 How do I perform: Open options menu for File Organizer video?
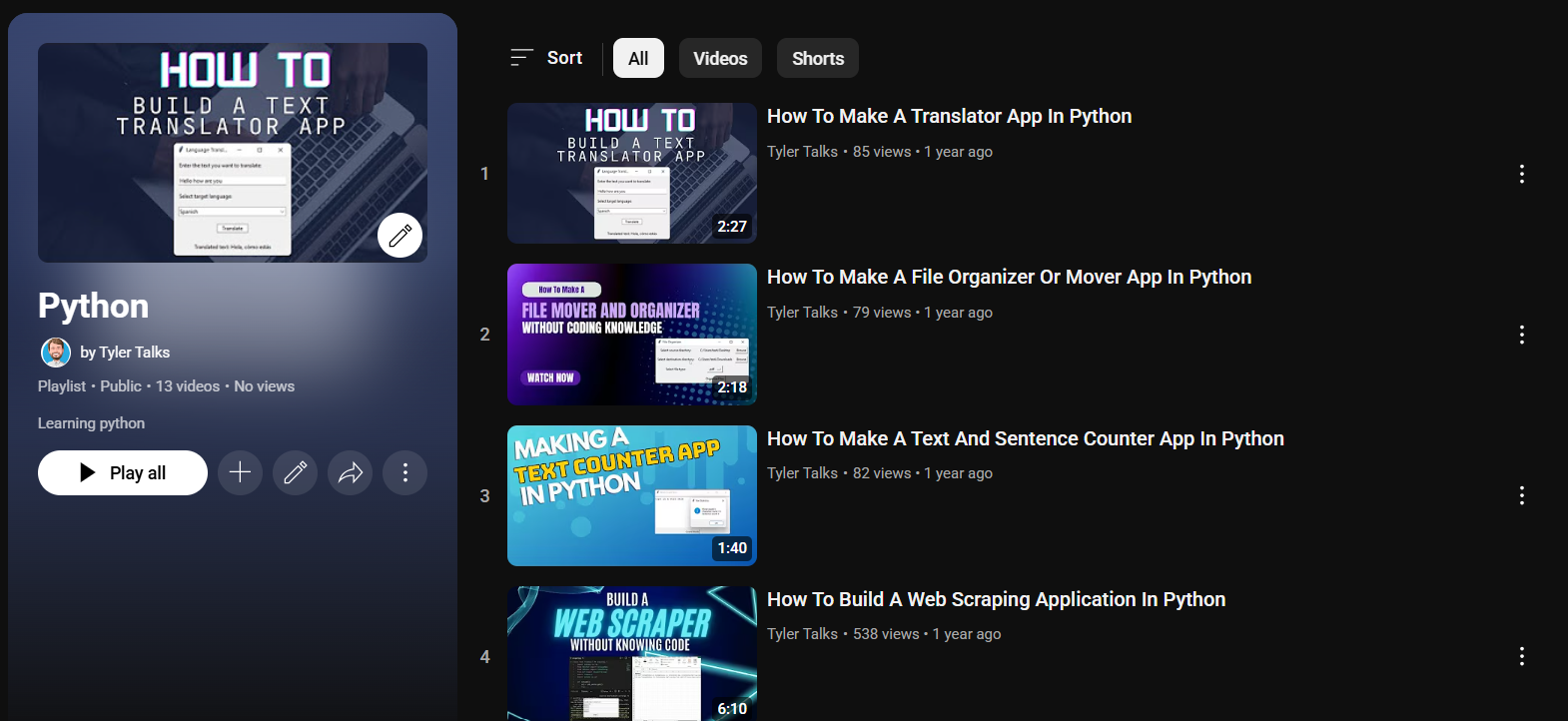[x=1521, y=335]
